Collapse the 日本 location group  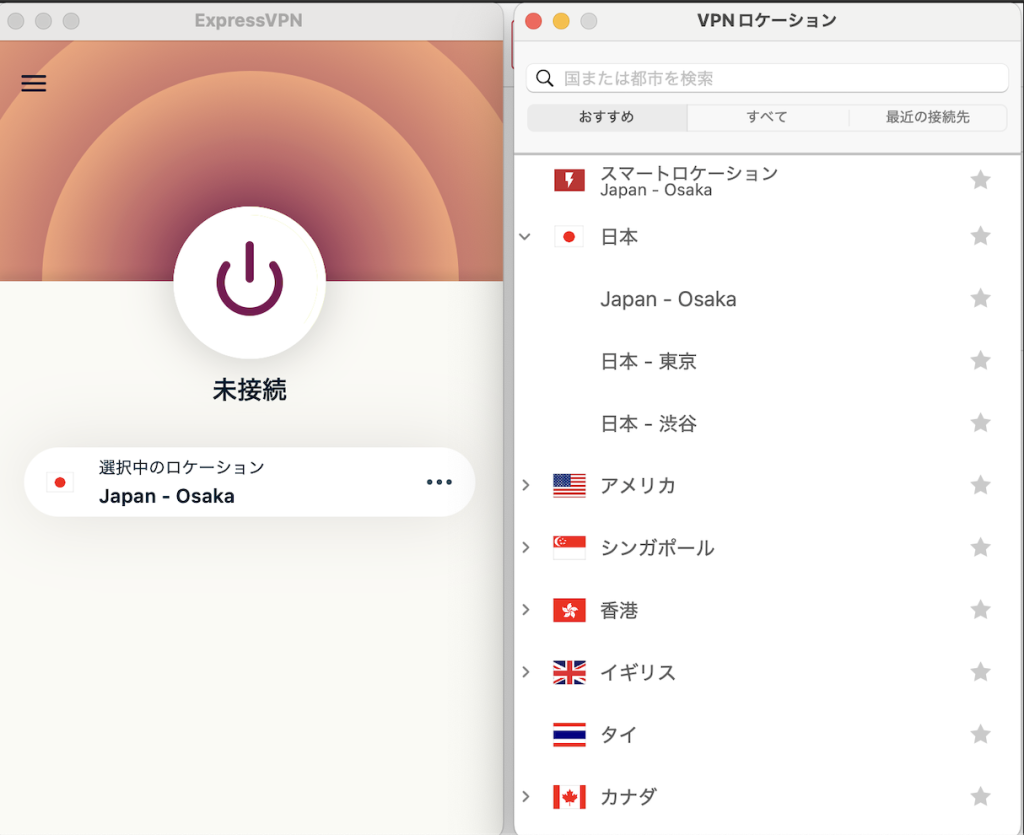pos(525,237)
